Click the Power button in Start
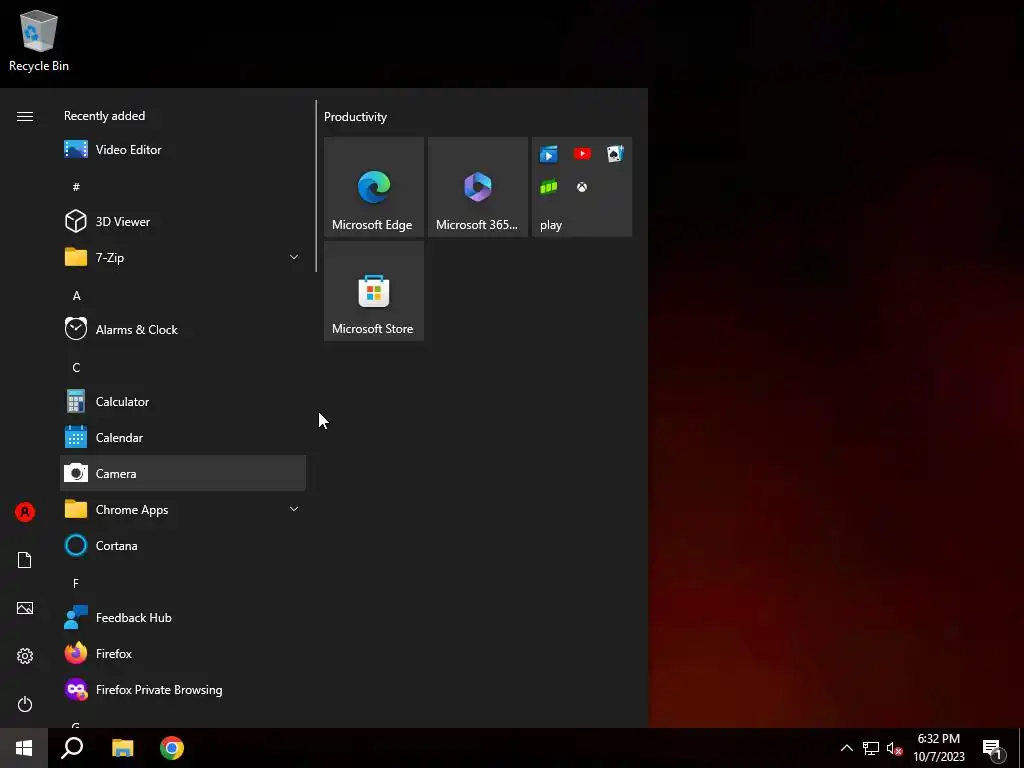 [25, 704]
